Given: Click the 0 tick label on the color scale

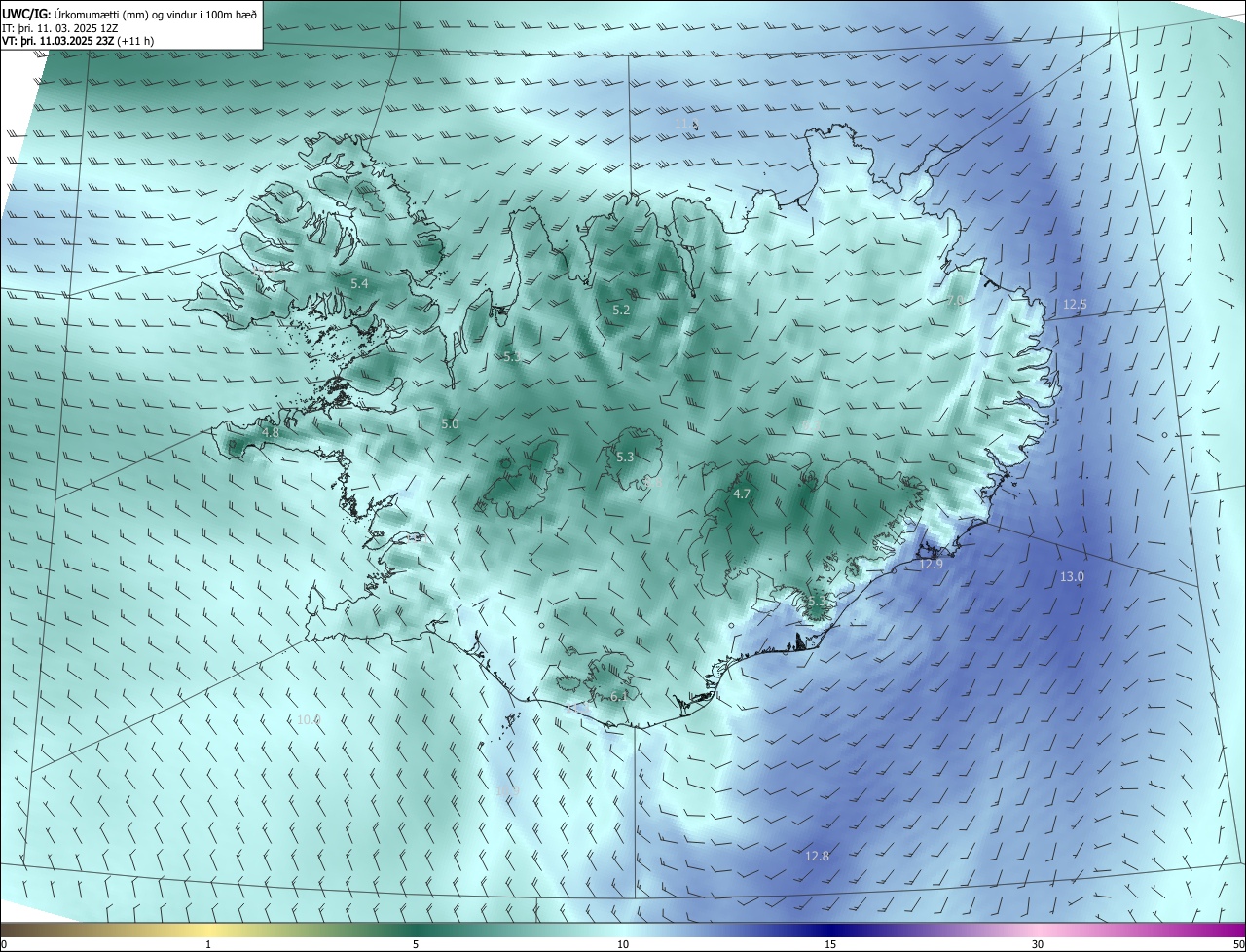Looking at the screenshot, I should click(x=3, y=944).
